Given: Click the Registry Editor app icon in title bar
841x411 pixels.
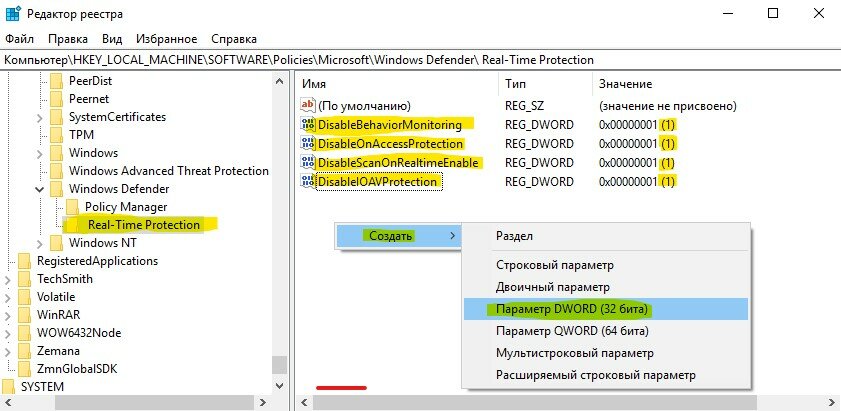Looking at the screenshot, I should 13,13.
